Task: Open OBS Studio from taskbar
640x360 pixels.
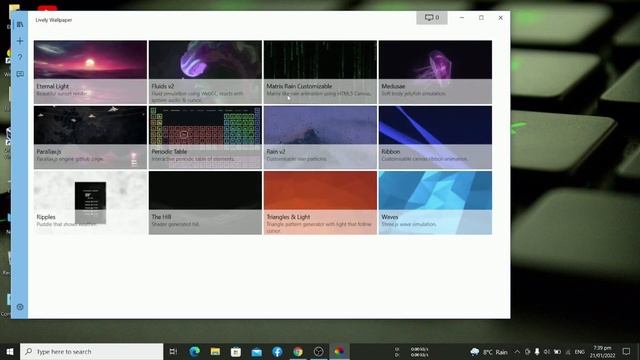Action: [319, 351]
